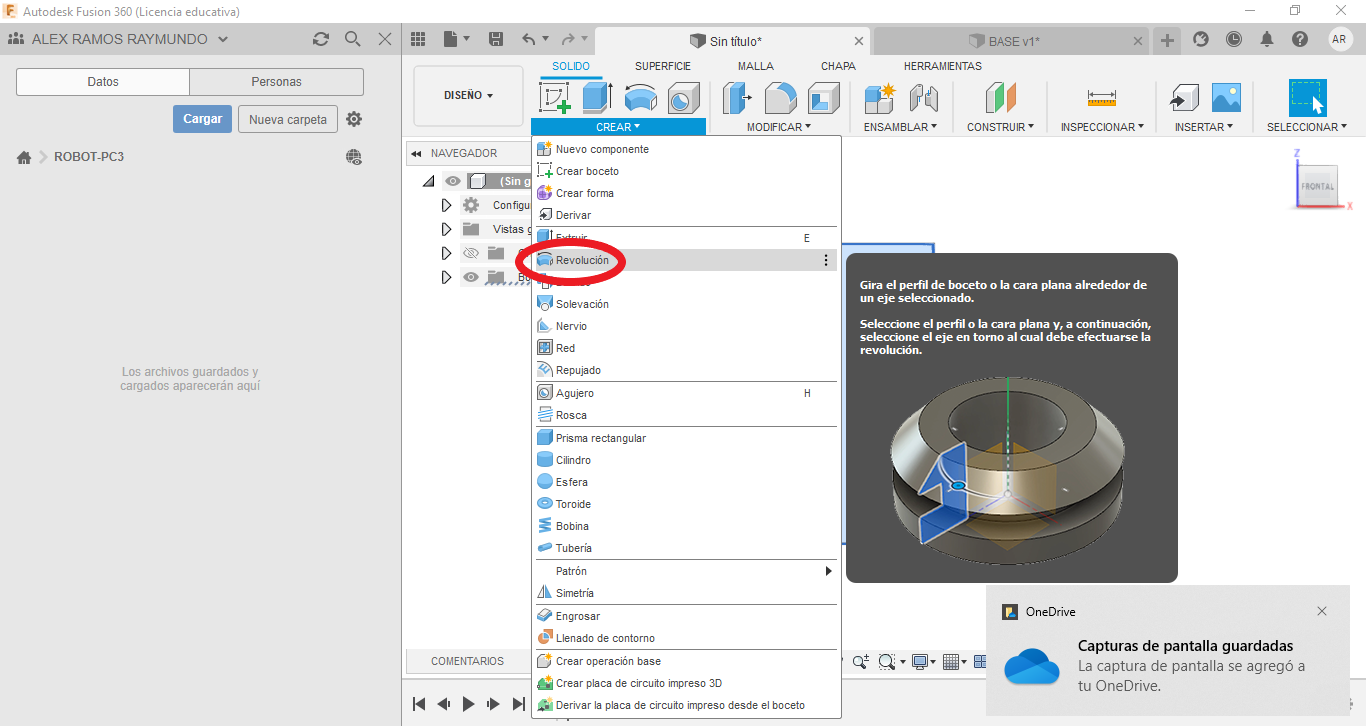Click the selection tool icon

point(1307,98)
